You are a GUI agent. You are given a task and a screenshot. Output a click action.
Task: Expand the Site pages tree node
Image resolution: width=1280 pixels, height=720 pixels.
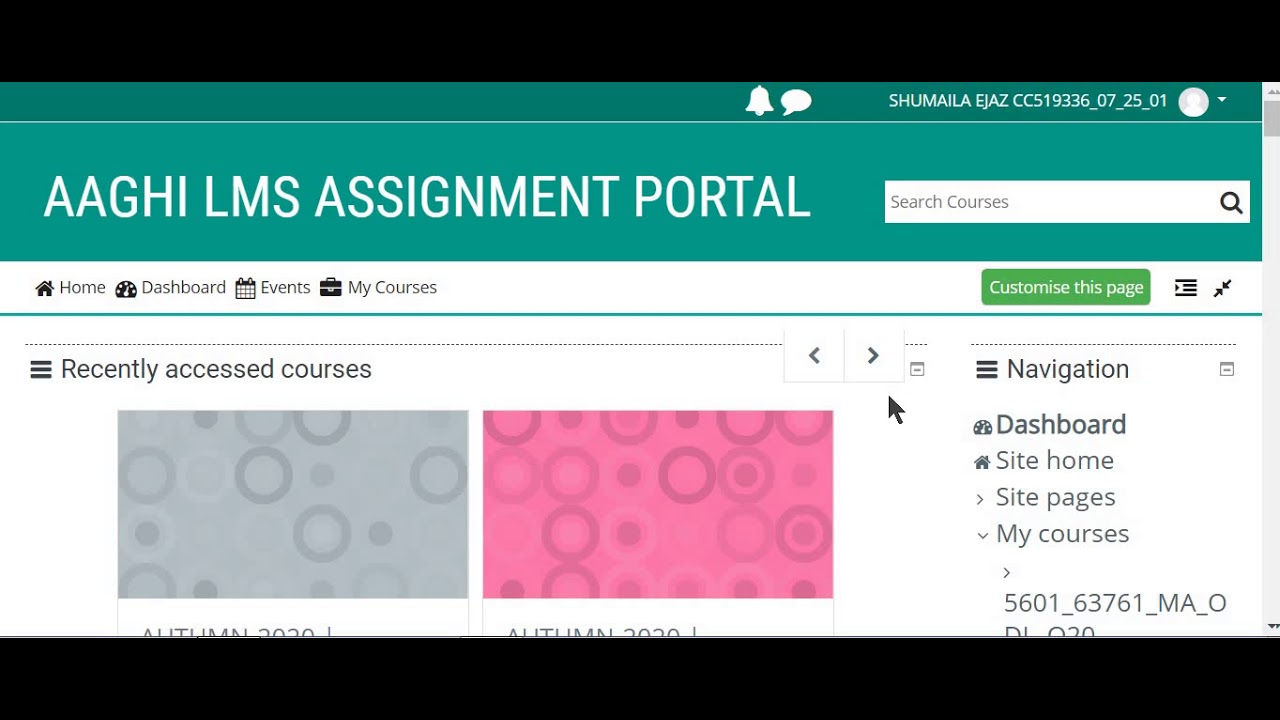pos(980,498)
